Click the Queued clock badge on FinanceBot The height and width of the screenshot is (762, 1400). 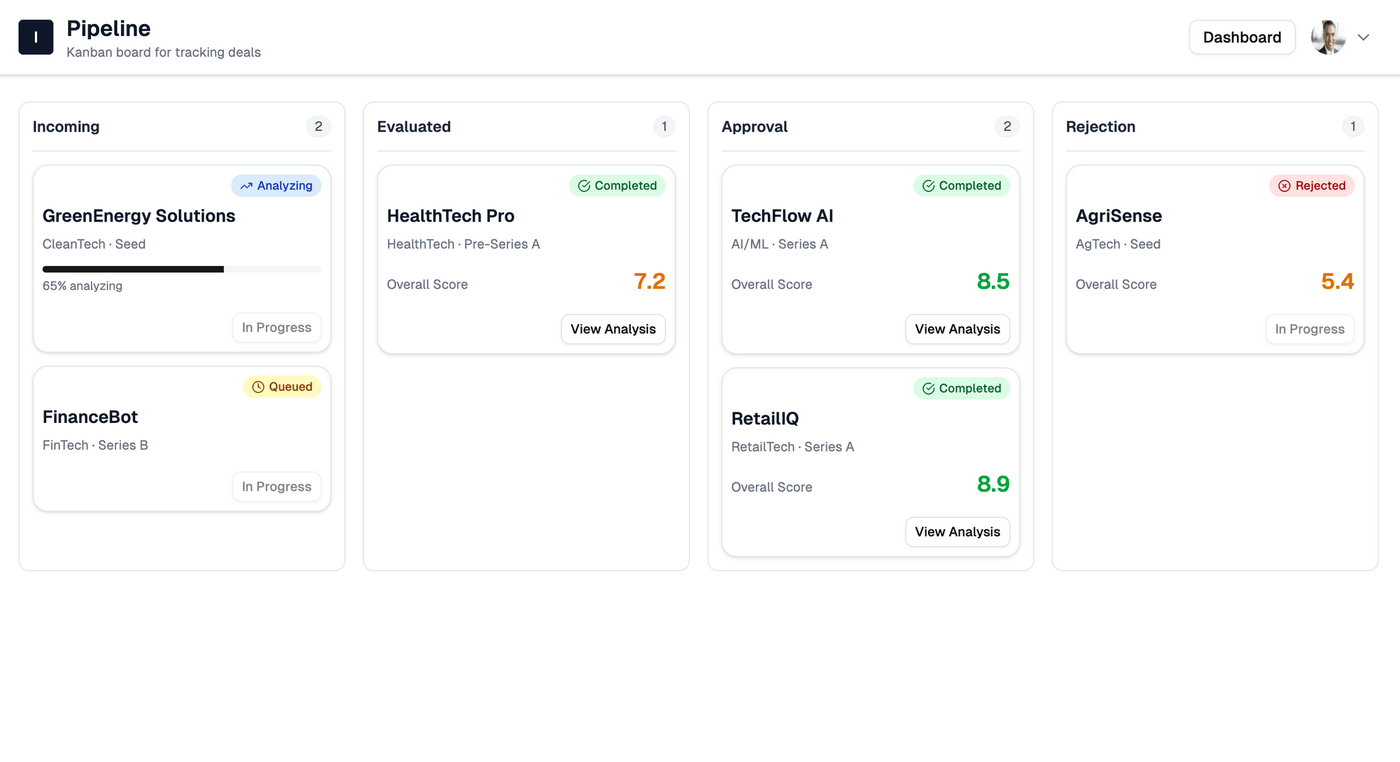click(x=282, y=387)
